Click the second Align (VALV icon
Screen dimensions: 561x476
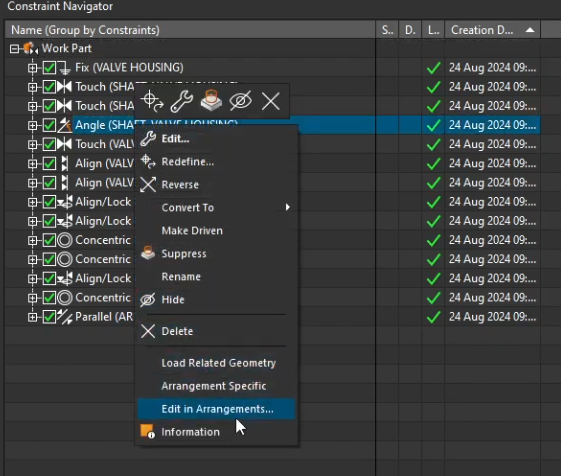pos(65,183)
